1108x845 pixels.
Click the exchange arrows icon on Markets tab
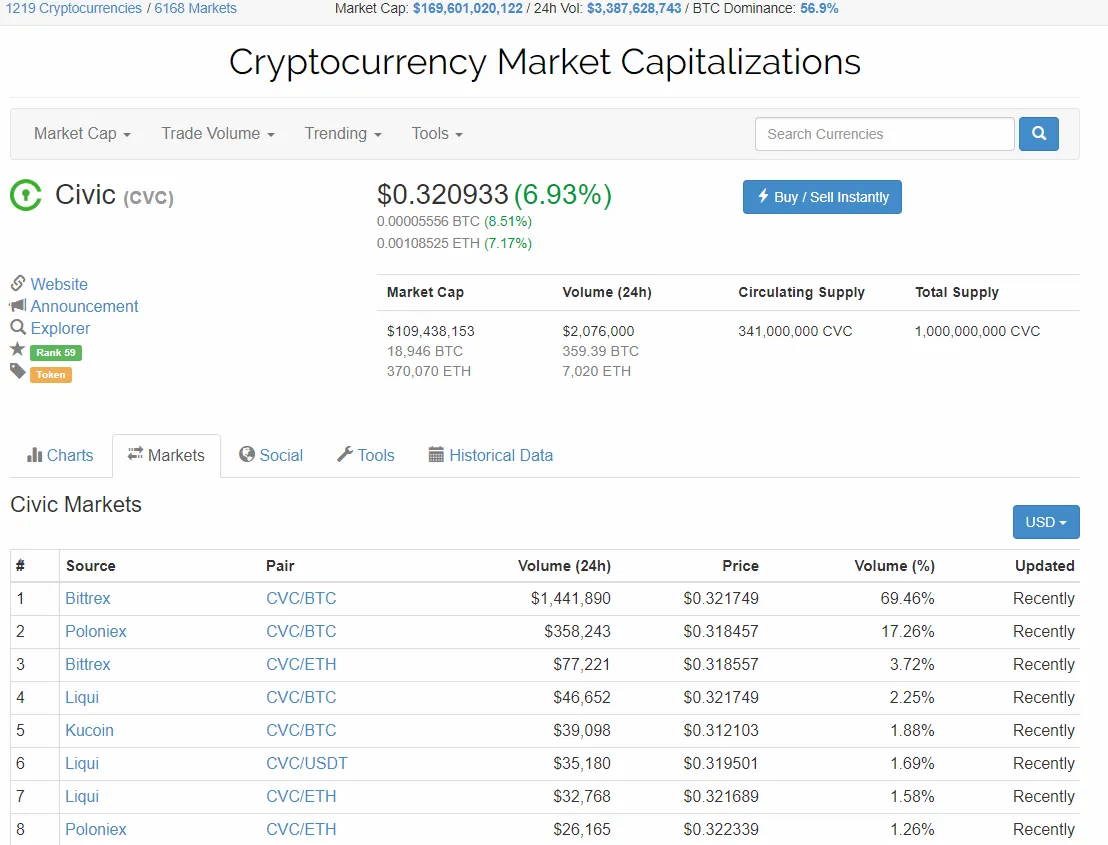(135, 454)
